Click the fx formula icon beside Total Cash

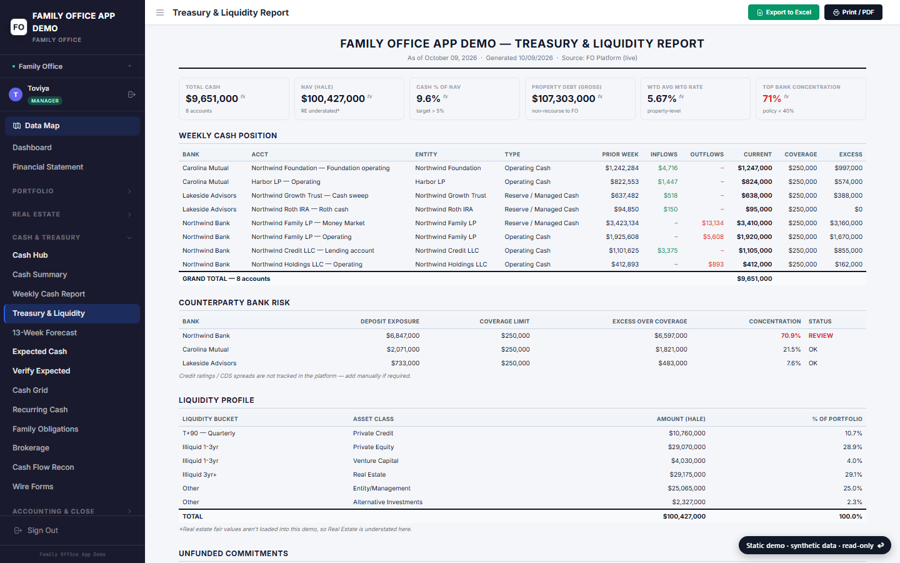click(243, 96)
